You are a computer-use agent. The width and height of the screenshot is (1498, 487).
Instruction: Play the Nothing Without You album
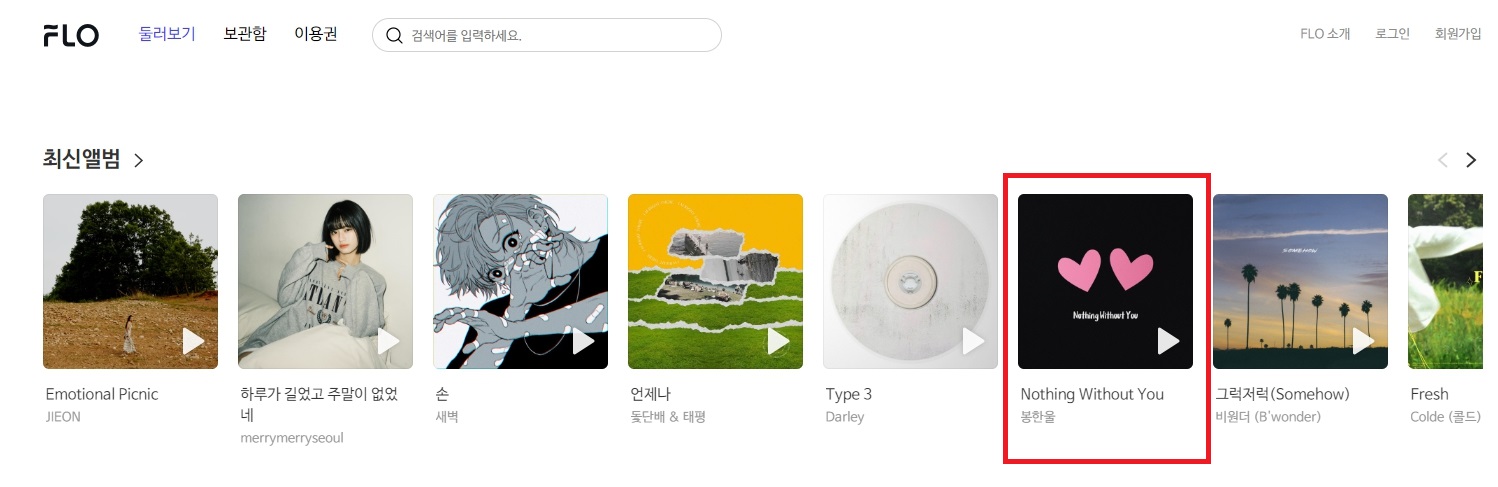pyautogui.click(x=1169, y=341)
